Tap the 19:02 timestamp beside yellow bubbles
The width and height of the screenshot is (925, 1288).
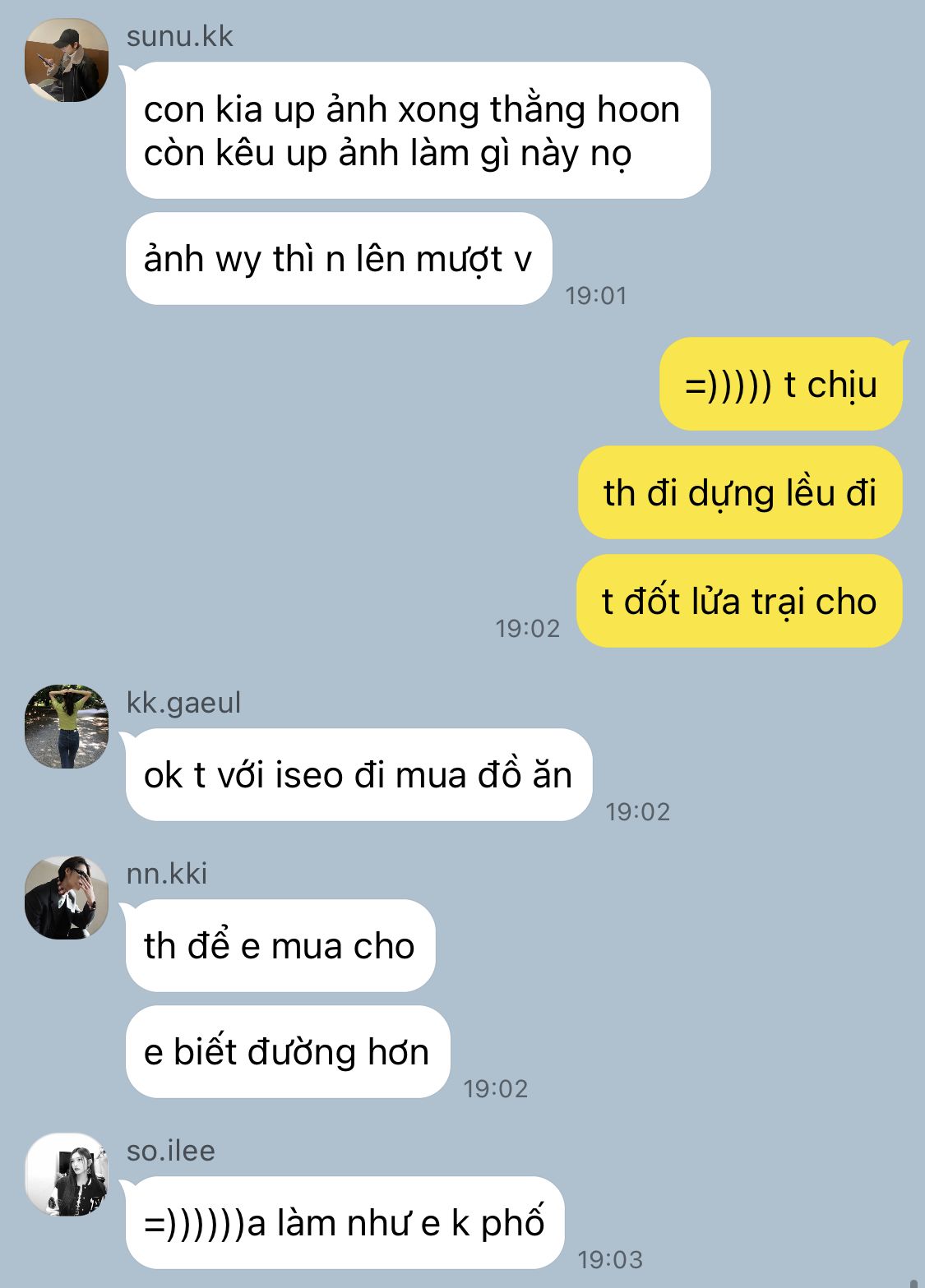point(527,628)
